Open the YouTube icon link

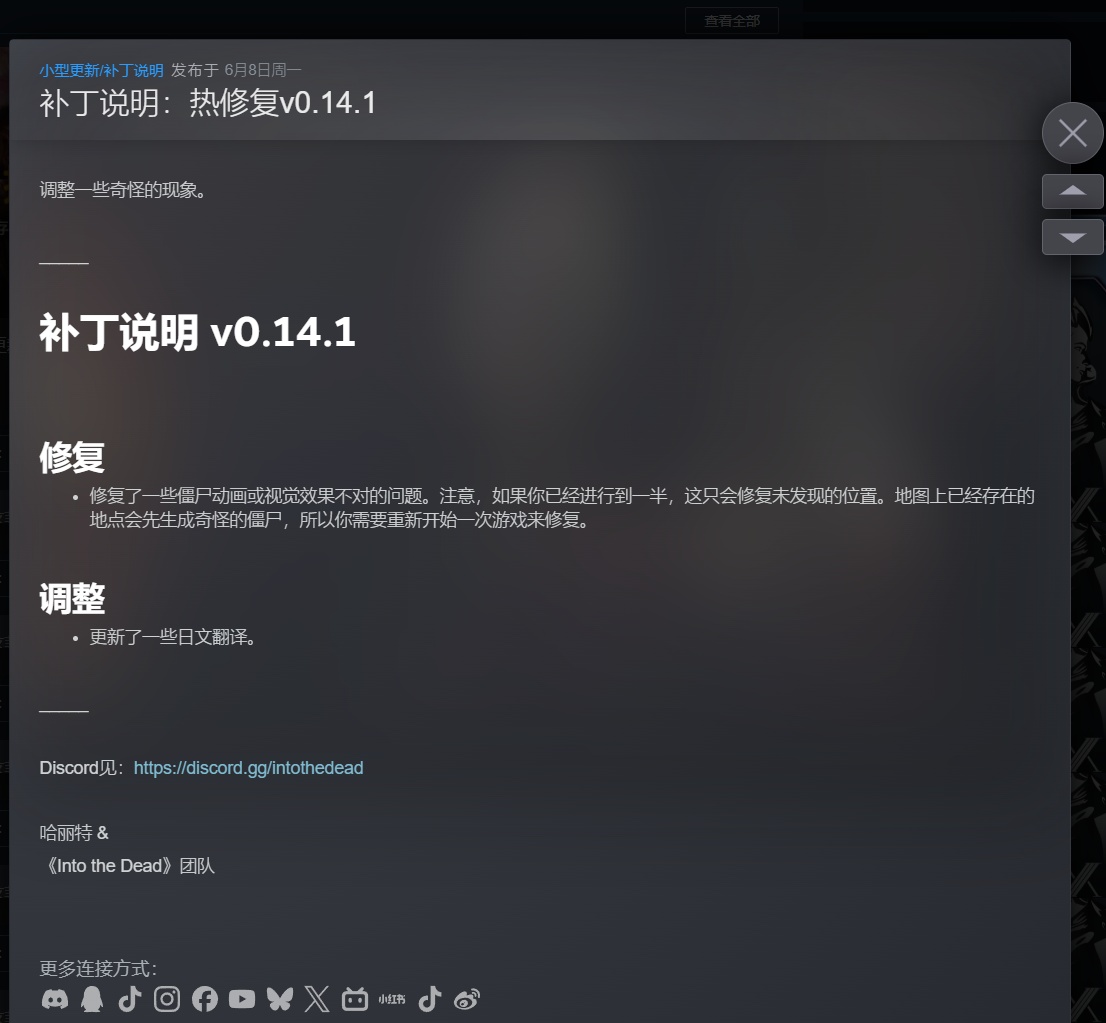pyautogui.click(x=242, y=999)
